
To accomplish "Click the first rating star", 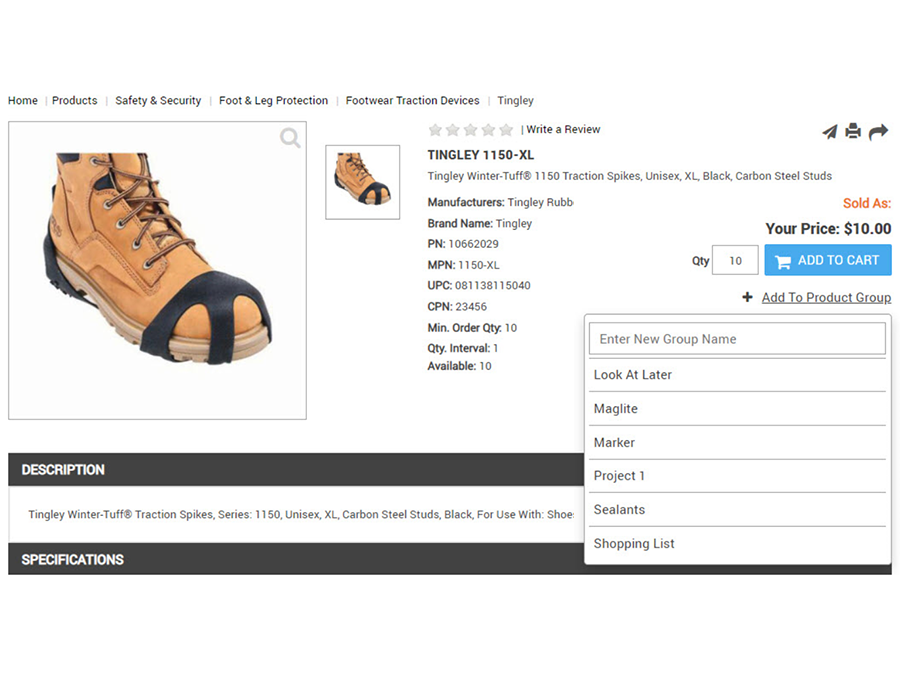I will pos(435,130).
